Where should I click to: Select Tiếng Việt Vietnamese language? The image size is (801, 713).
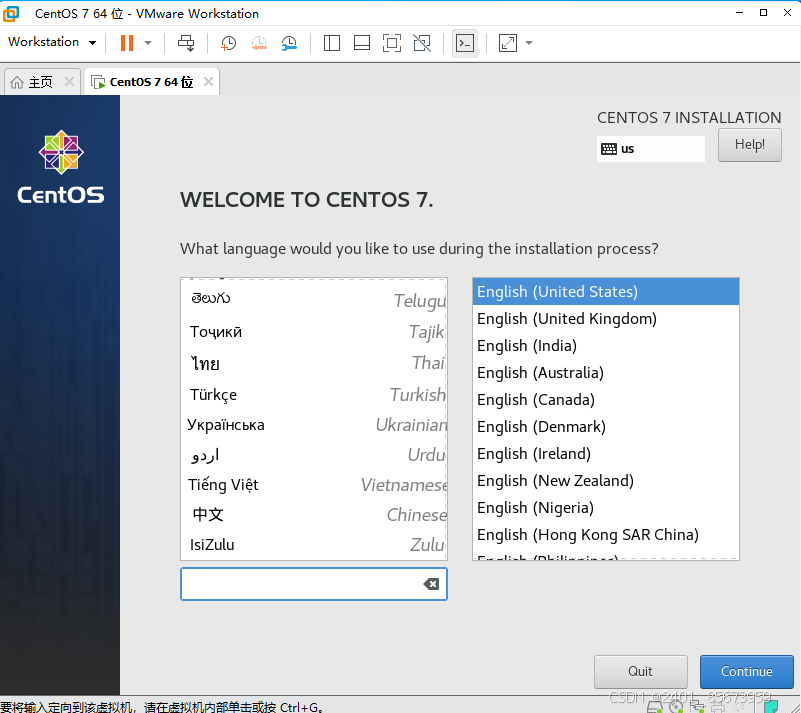(x=314, y=484)
